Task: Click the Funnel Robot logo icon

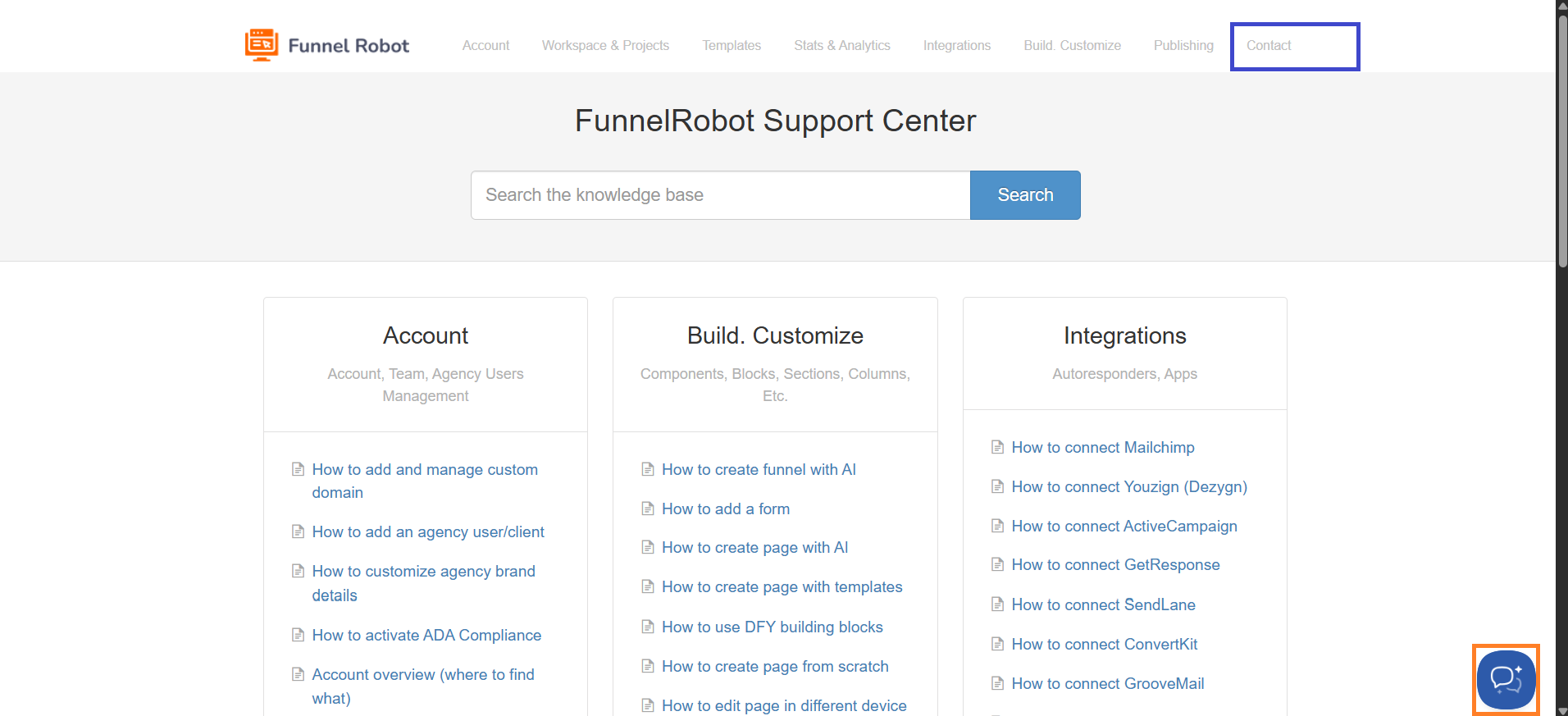Action: (262, 45)
